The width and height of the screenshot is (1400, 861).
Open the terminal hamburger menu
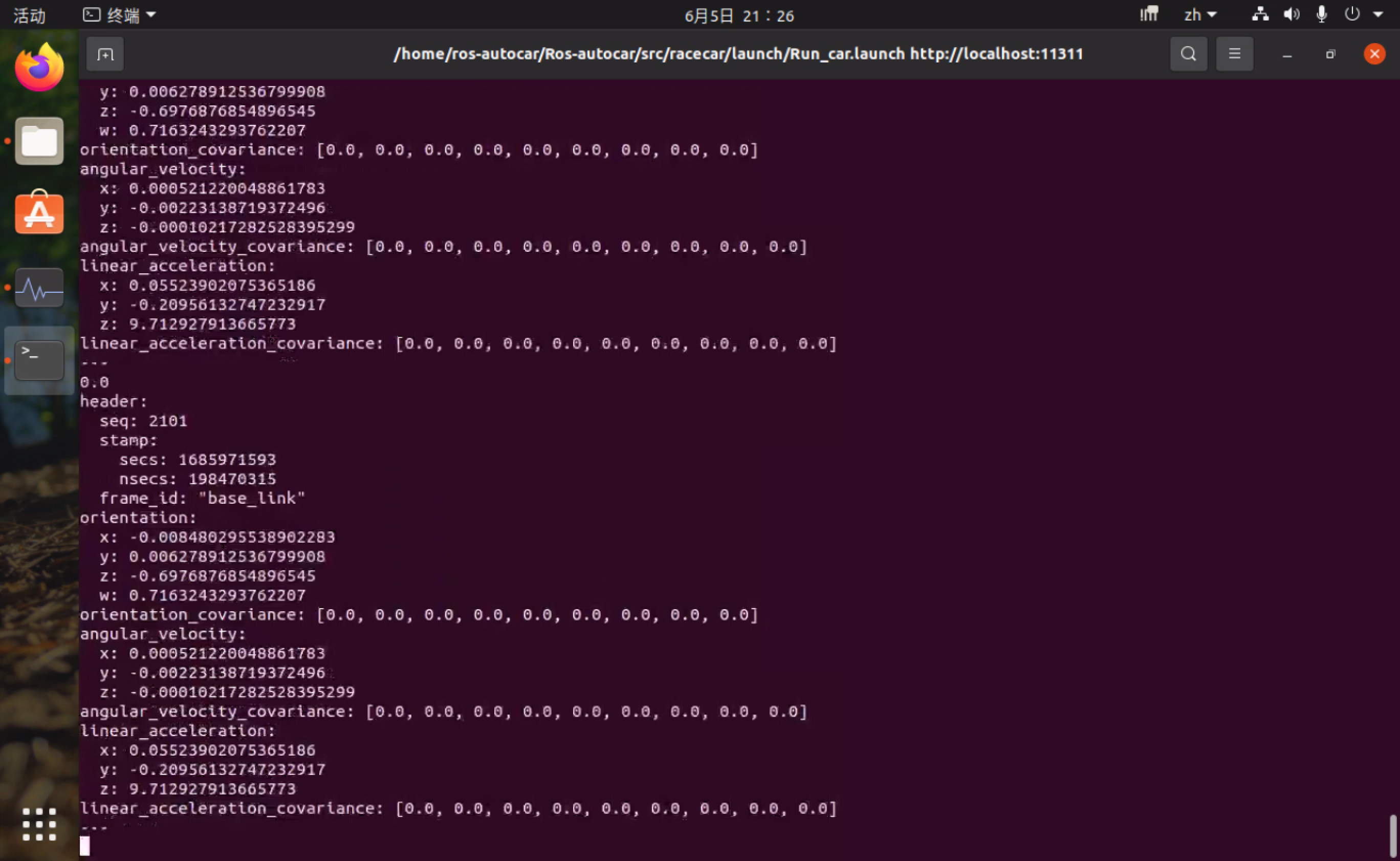[x=1234, y=54]
